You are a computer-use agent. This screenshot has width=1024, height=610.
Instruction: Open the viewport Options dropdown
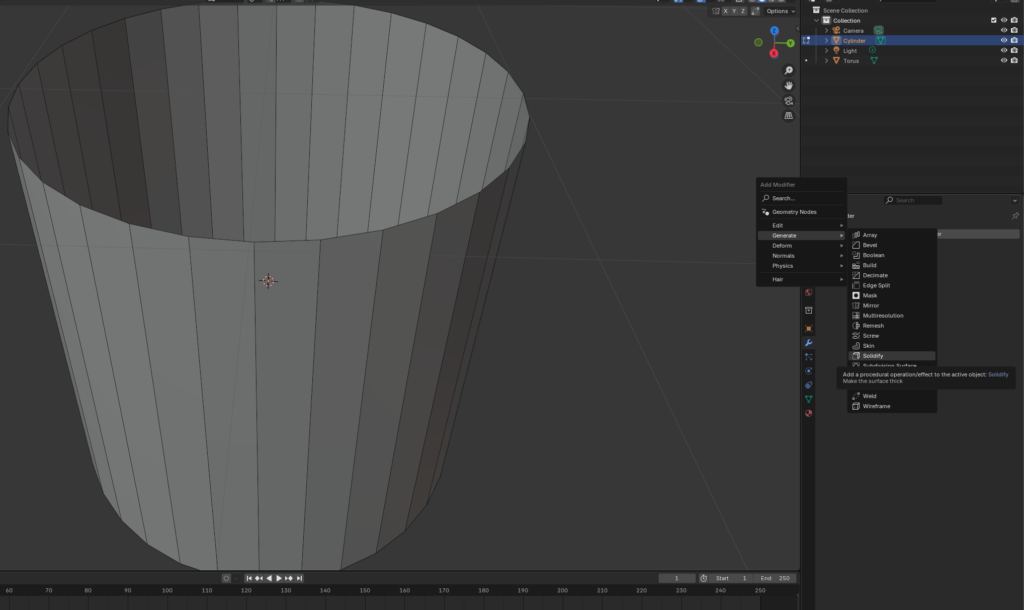pyautogui.click(x=780, y=11)
